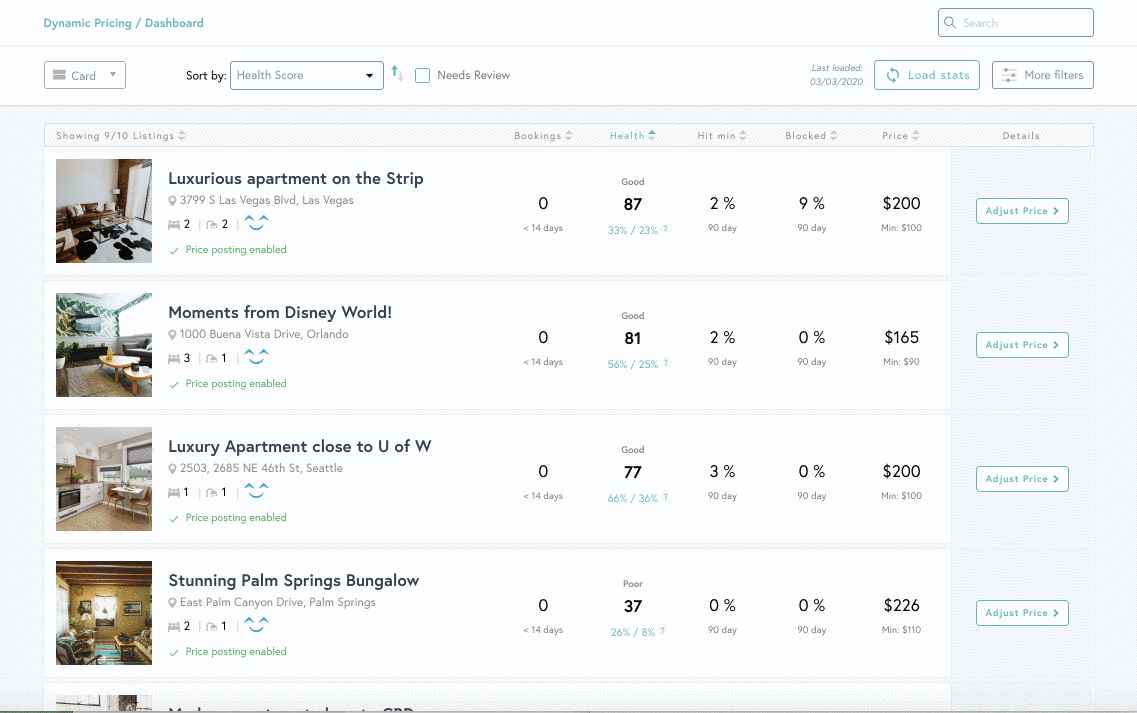Open the Luxurious apartment photo thumbnail
This screenshot has height=713, width=1137.
(x=104, y=211)
